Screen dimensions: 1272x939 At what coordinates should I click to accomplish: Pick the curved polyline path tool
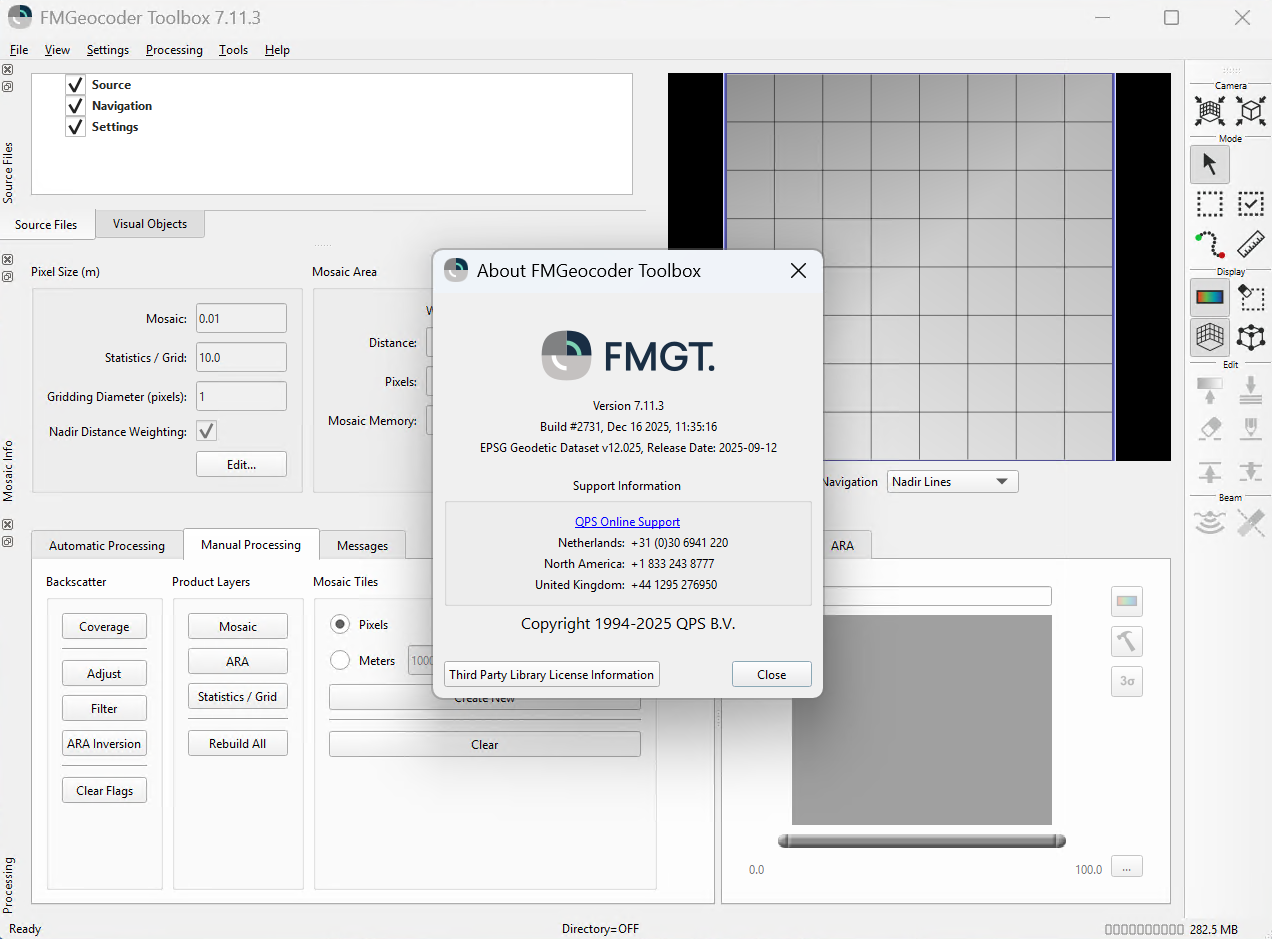point(1210,244)
